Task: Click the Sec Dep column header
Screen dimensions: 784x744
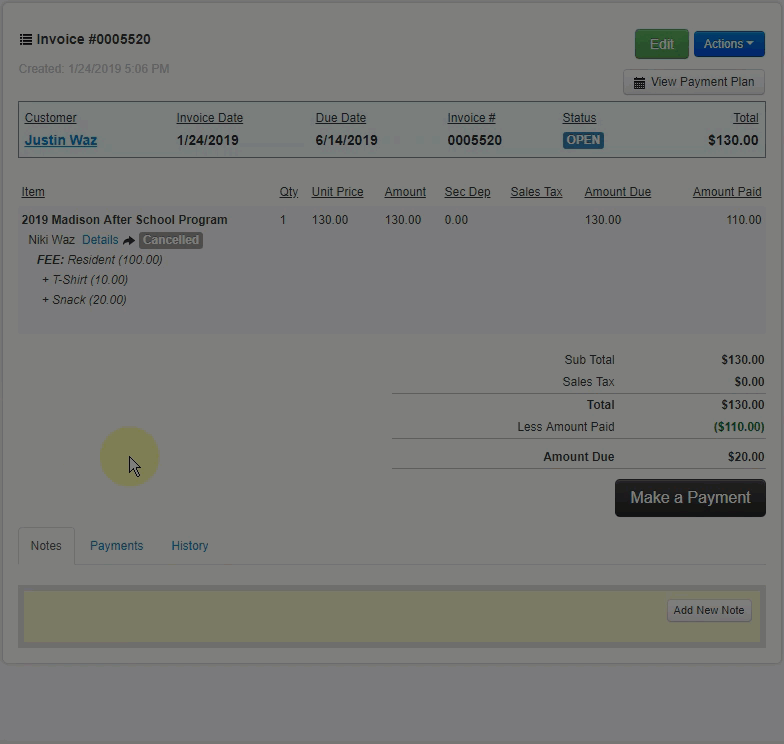Action: (x=467, y=192)
